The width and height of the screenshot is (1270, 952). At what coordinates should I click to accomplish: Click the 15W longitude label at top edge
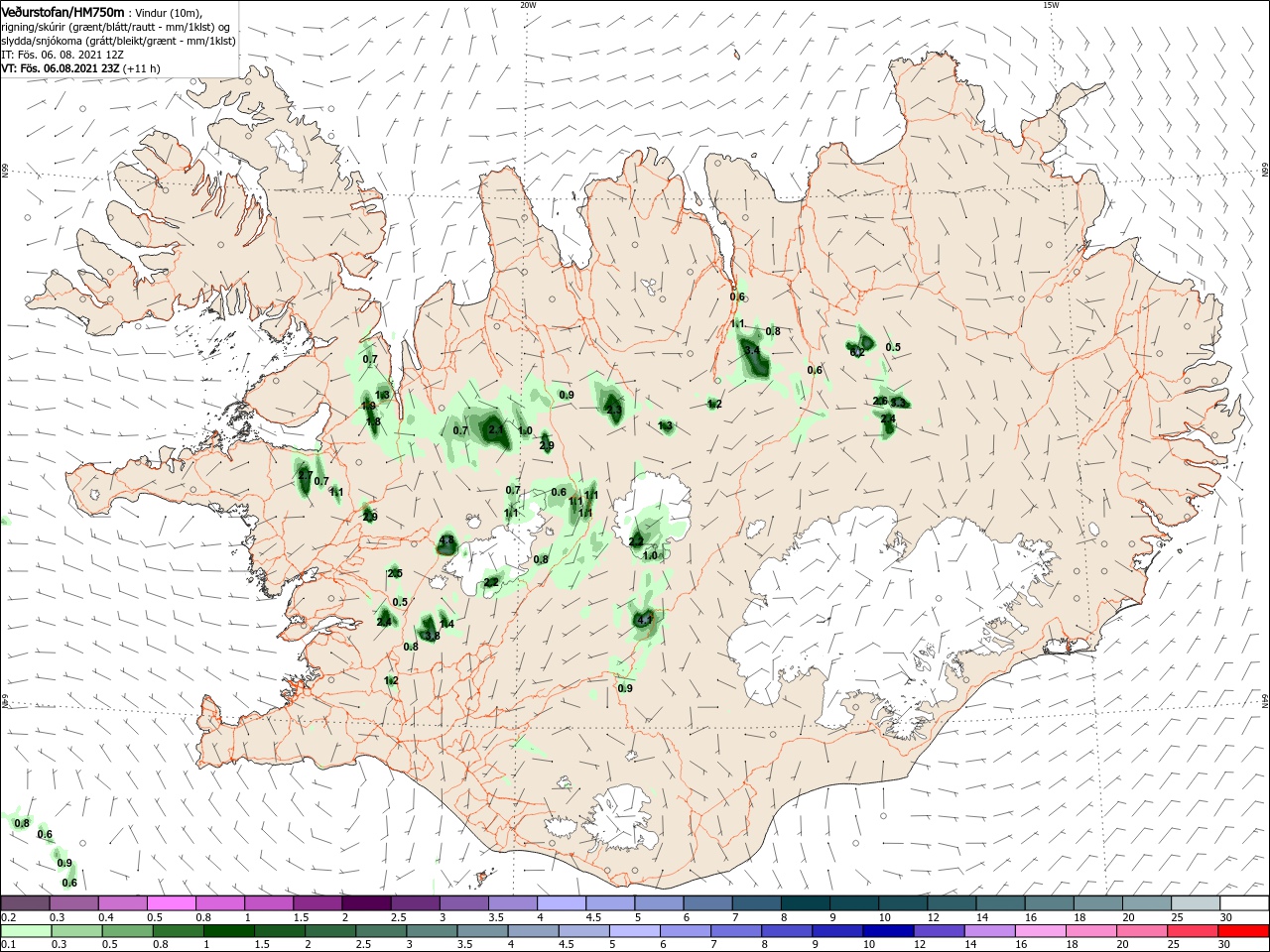point(1051,4)
